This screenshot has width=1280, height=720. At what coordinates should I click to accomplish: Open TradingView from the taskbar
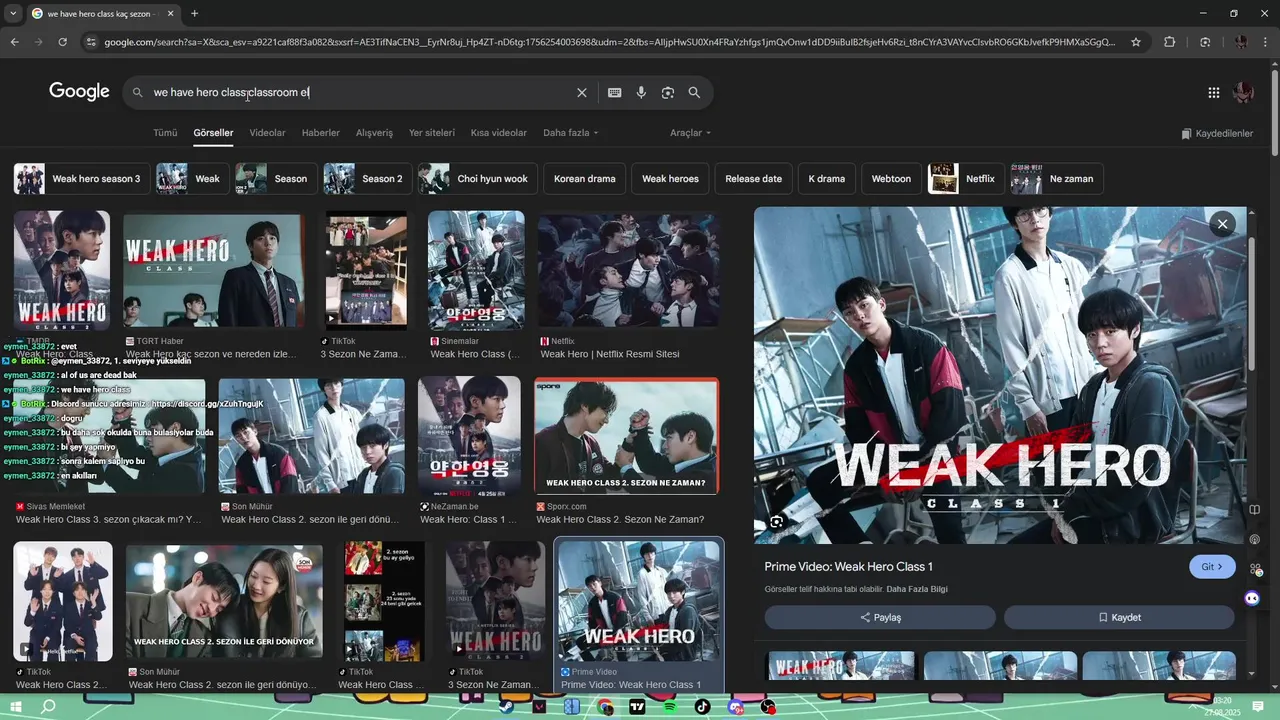tap(637, 707)
